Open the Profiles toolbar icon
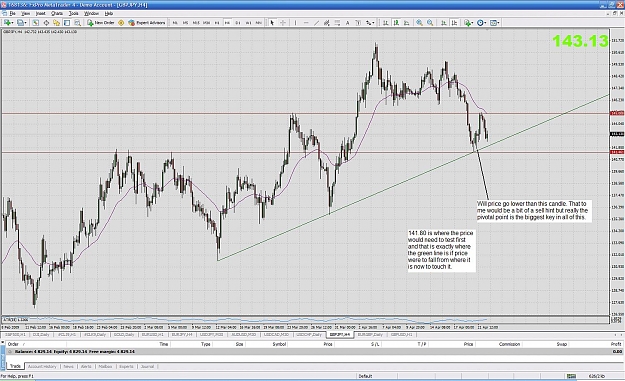Viewport: 625px width, 381px height. 22,23
